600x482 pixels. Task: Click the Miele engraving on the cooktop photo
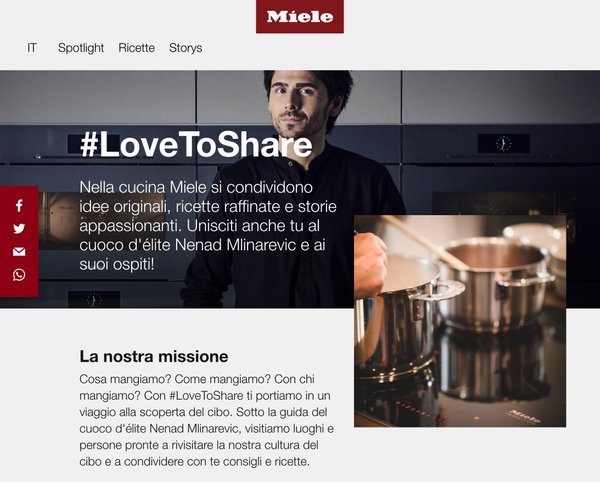tap(524, 416)
